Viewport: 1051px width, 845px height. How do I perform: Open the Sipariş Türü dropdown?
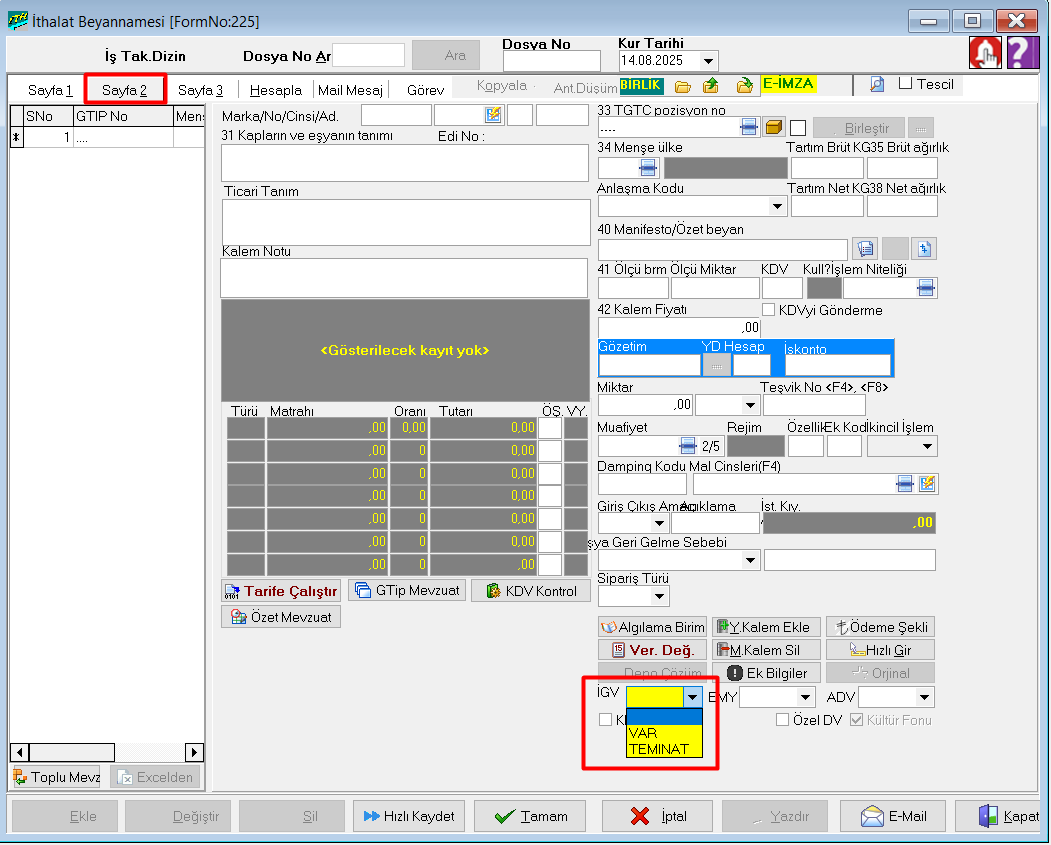(x=659, y=596)
